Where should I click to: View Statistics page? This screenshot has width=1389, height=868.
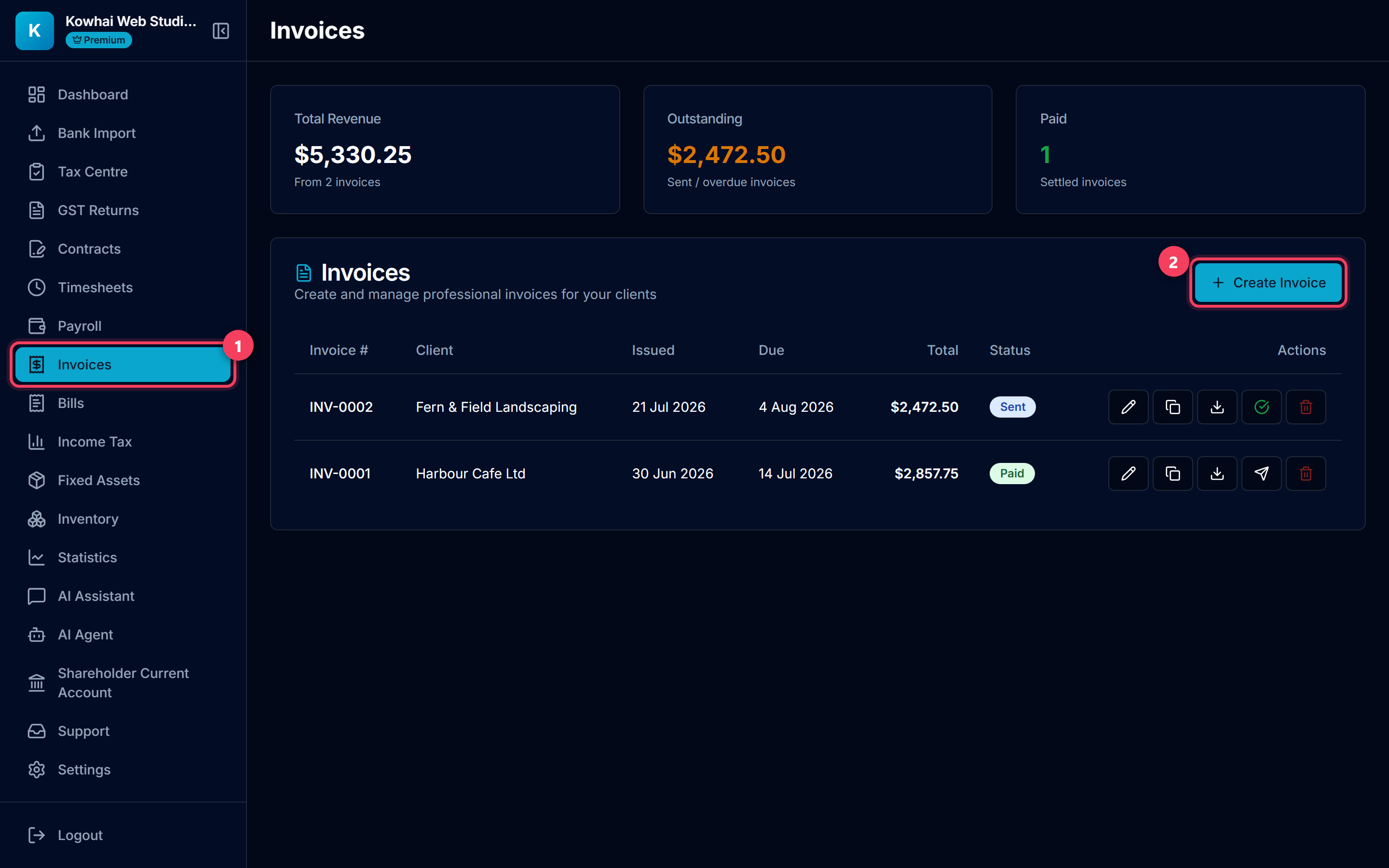123,557
